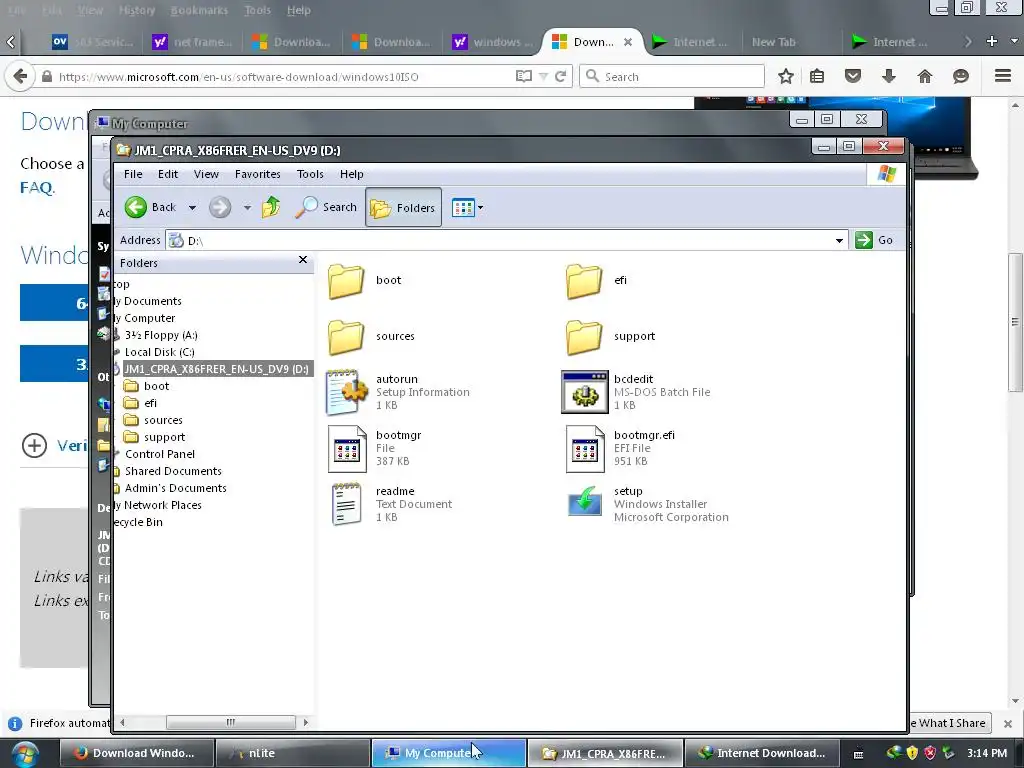
Task: Open a new Firefox tab with plus
Action: click(x=991, y=41)
